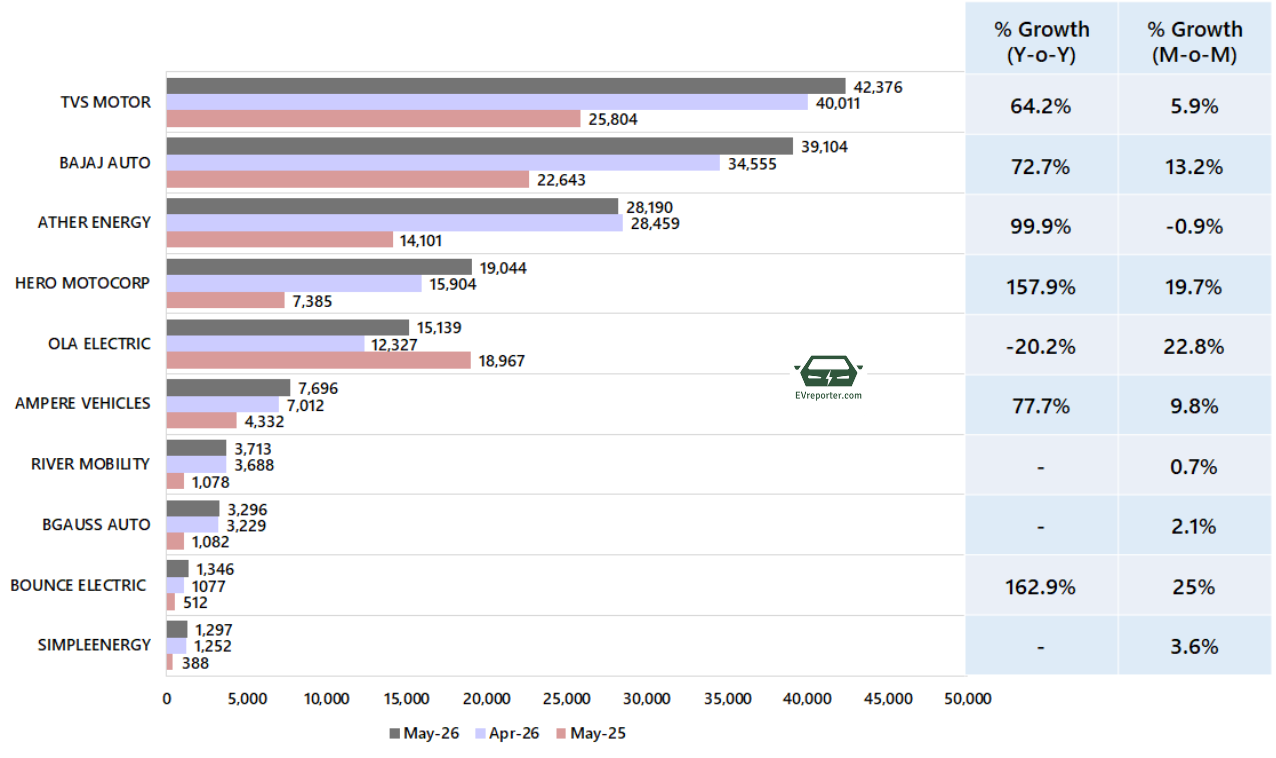Click the 5,000 x-axis tick label
Image resolution: width=1276 pixels, height=758 pixels.
pyautogui.click(x=247, y=699)
